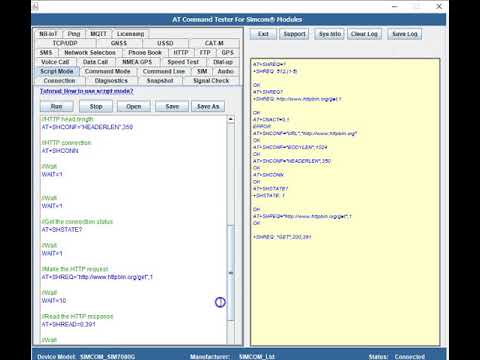Click the Exit button
Screen dimensions: 480x360
pyautogui.click(x=263, y=34)
